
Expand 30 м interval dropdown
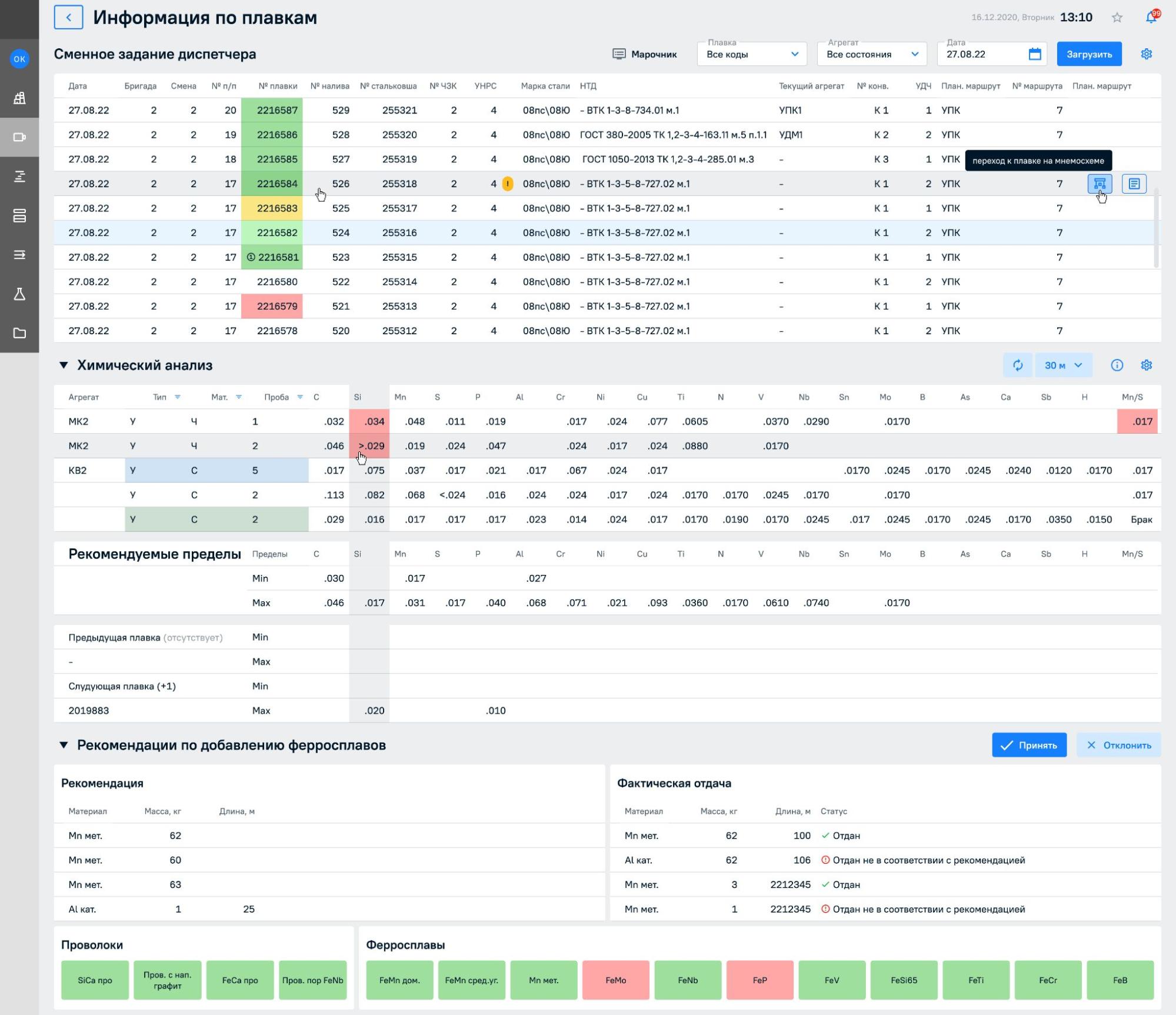tap(1063, 365)
